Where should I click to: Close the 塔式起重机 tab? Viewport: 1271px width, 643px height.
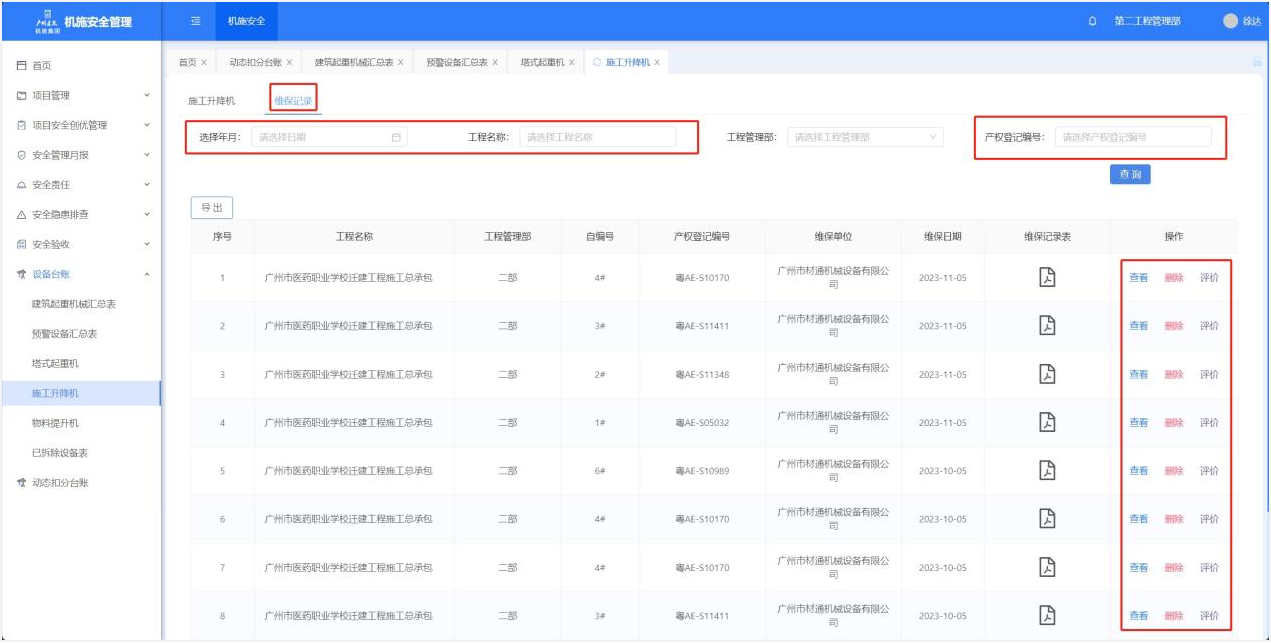coord(572,63)
